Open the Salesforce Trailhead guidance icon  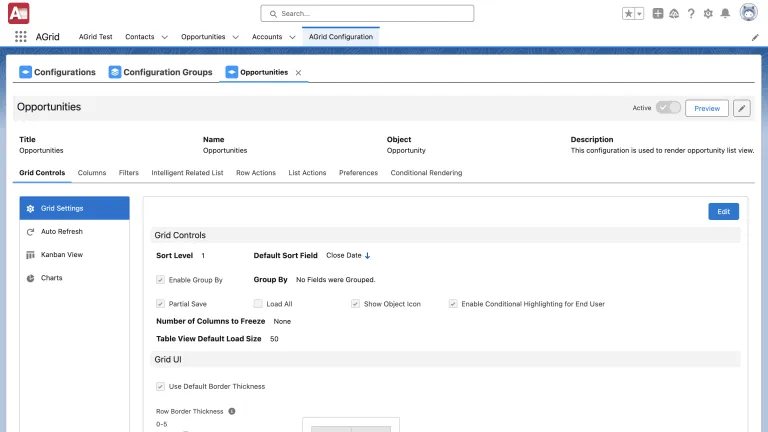674,14
